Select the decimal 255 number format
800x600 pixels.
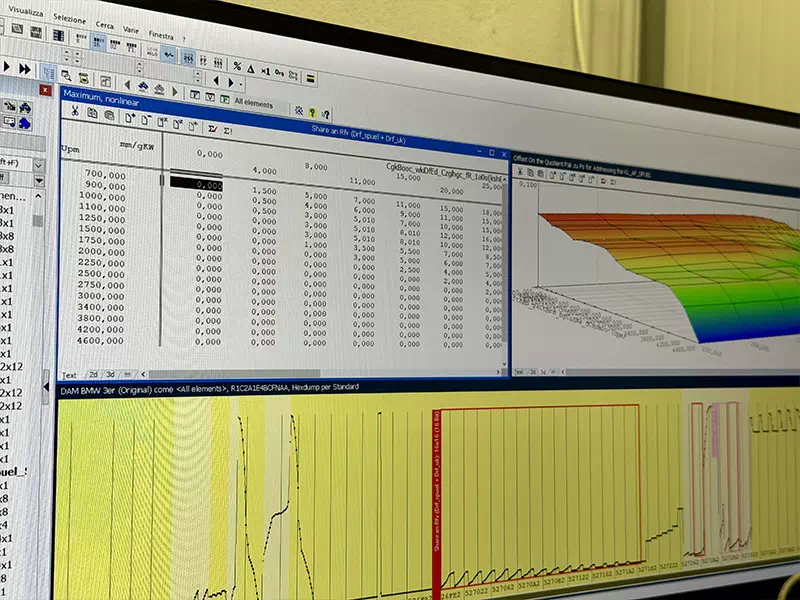click(188, 58)
